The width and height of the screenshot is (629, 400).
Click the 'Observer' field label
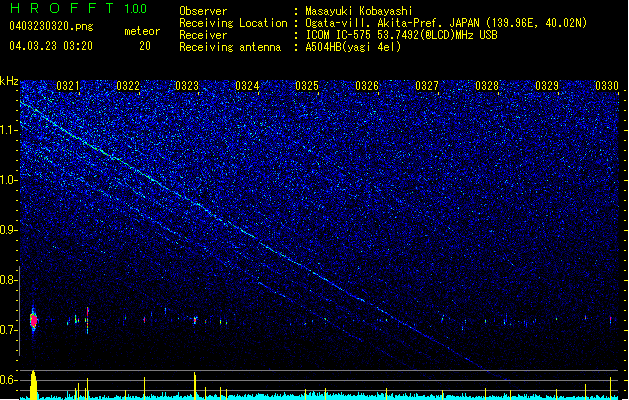[203, 11]
